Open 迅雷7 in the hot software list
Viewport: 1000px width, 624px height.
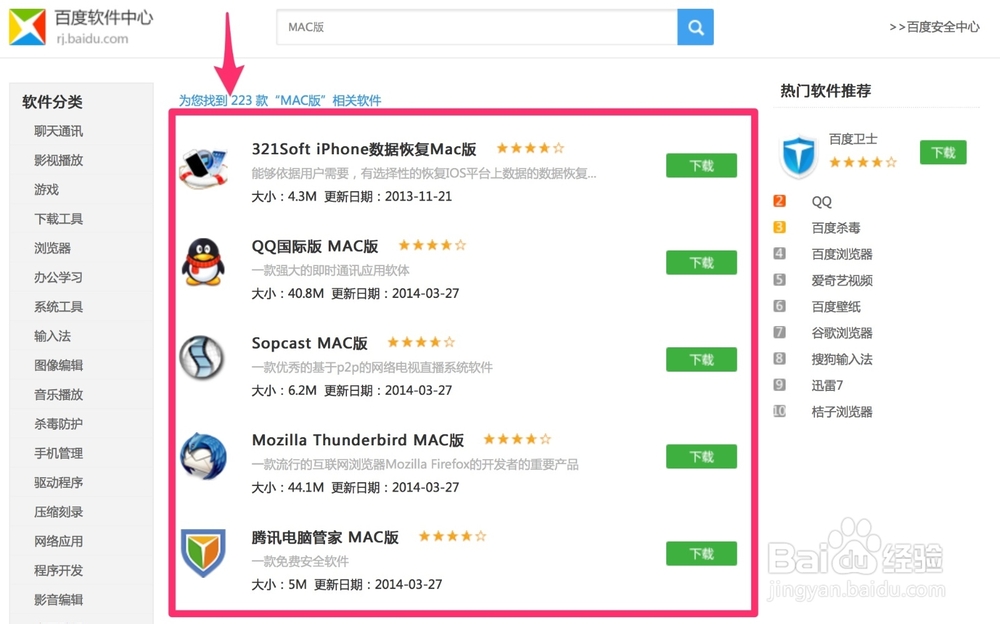827,385
